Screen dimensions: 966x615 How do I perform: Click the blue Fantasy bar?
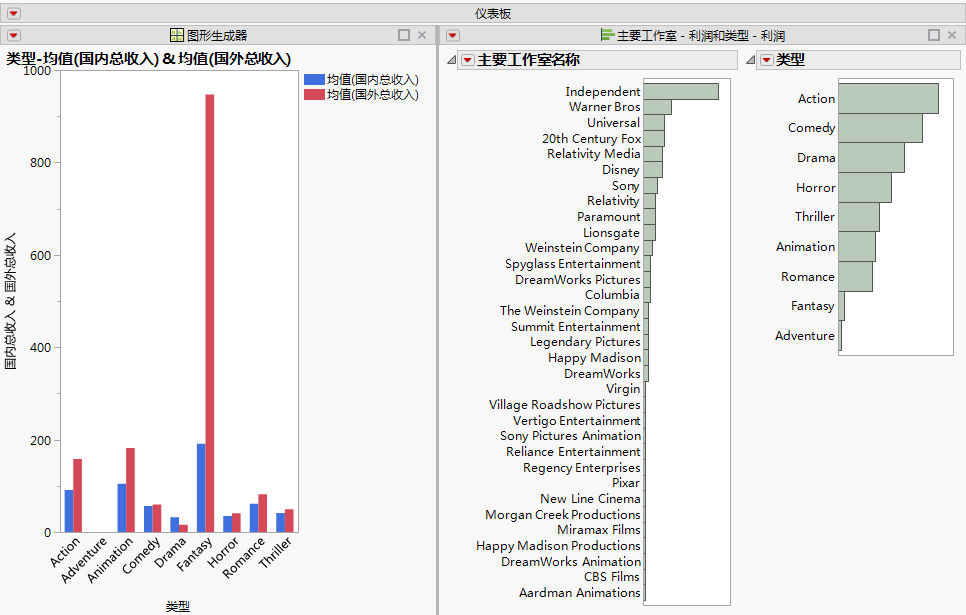click(x=201, y=488)
